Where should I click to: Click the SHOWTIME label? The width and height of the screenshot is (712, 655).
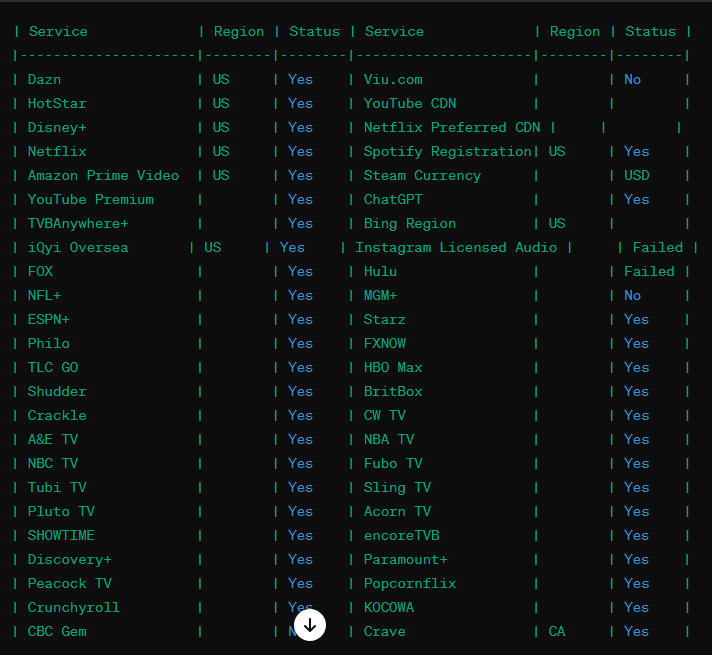61,536
